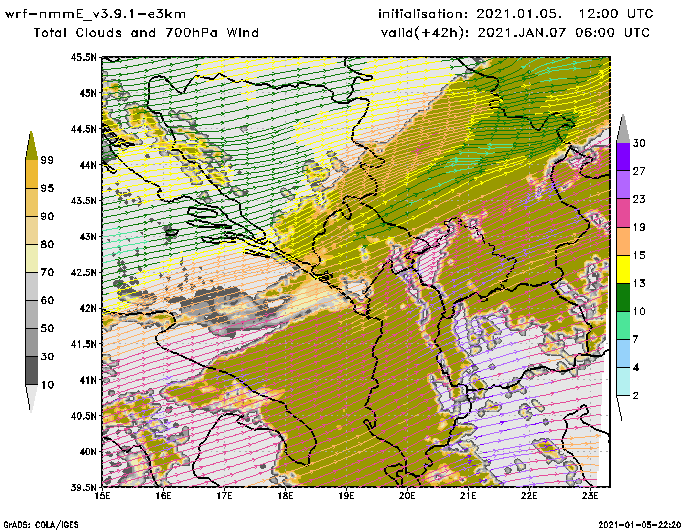Click the initialisation date "2021.01.05. 12:00 UTC"

[x=565, y=14]
